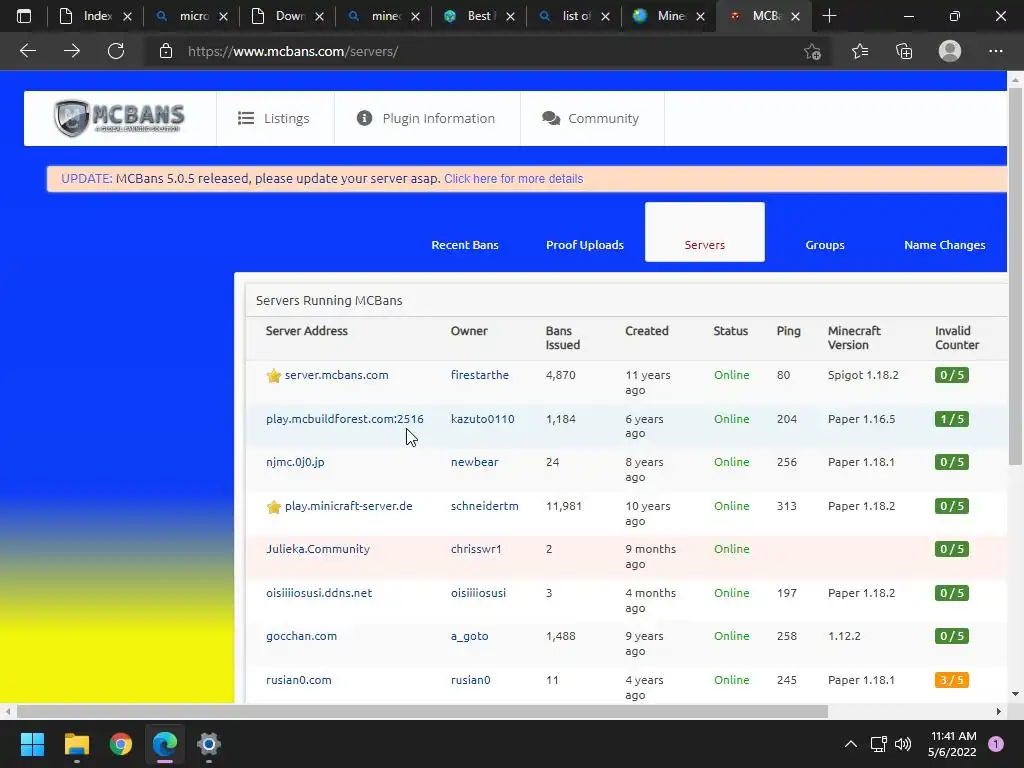Open the browser profile avatar
This screenshot has width=1024, height=768.
click(x=950, y=51)
